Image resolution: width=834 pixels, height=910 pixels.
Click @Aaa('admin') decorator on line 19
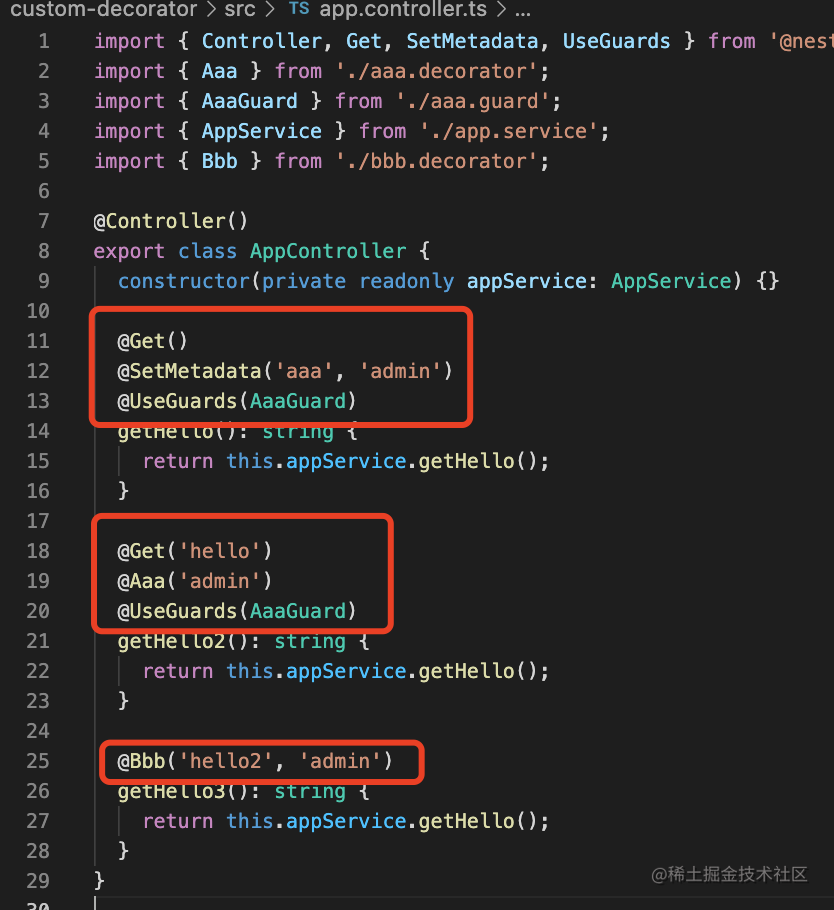[x=194, y=581]
